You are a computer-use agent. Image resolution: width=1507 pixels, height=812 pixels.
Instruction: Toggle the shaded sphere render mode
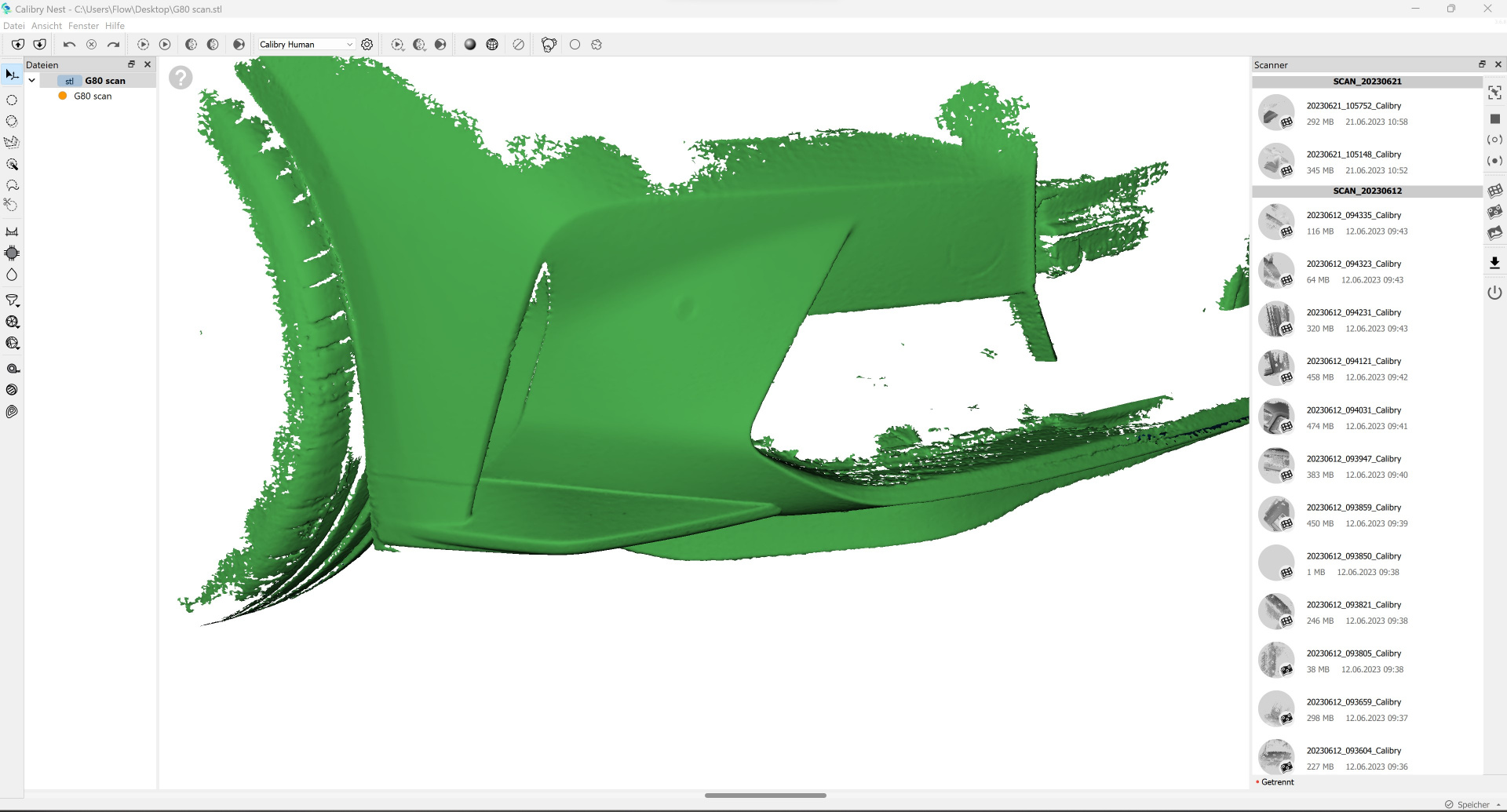(470, 45)
